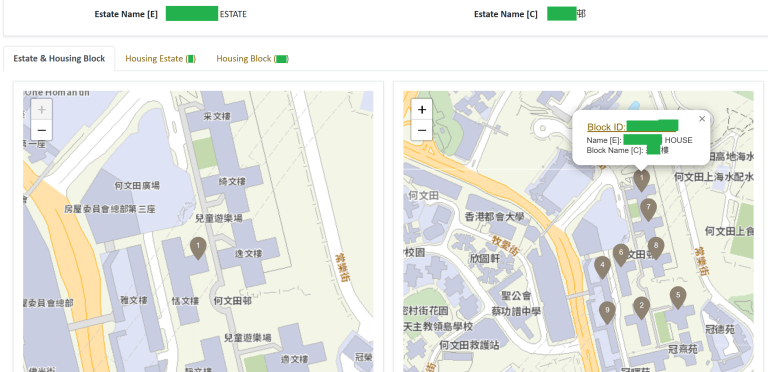Zoom in on the right map
This screenshot has width=768, height=372.
(x=422, y=110)
